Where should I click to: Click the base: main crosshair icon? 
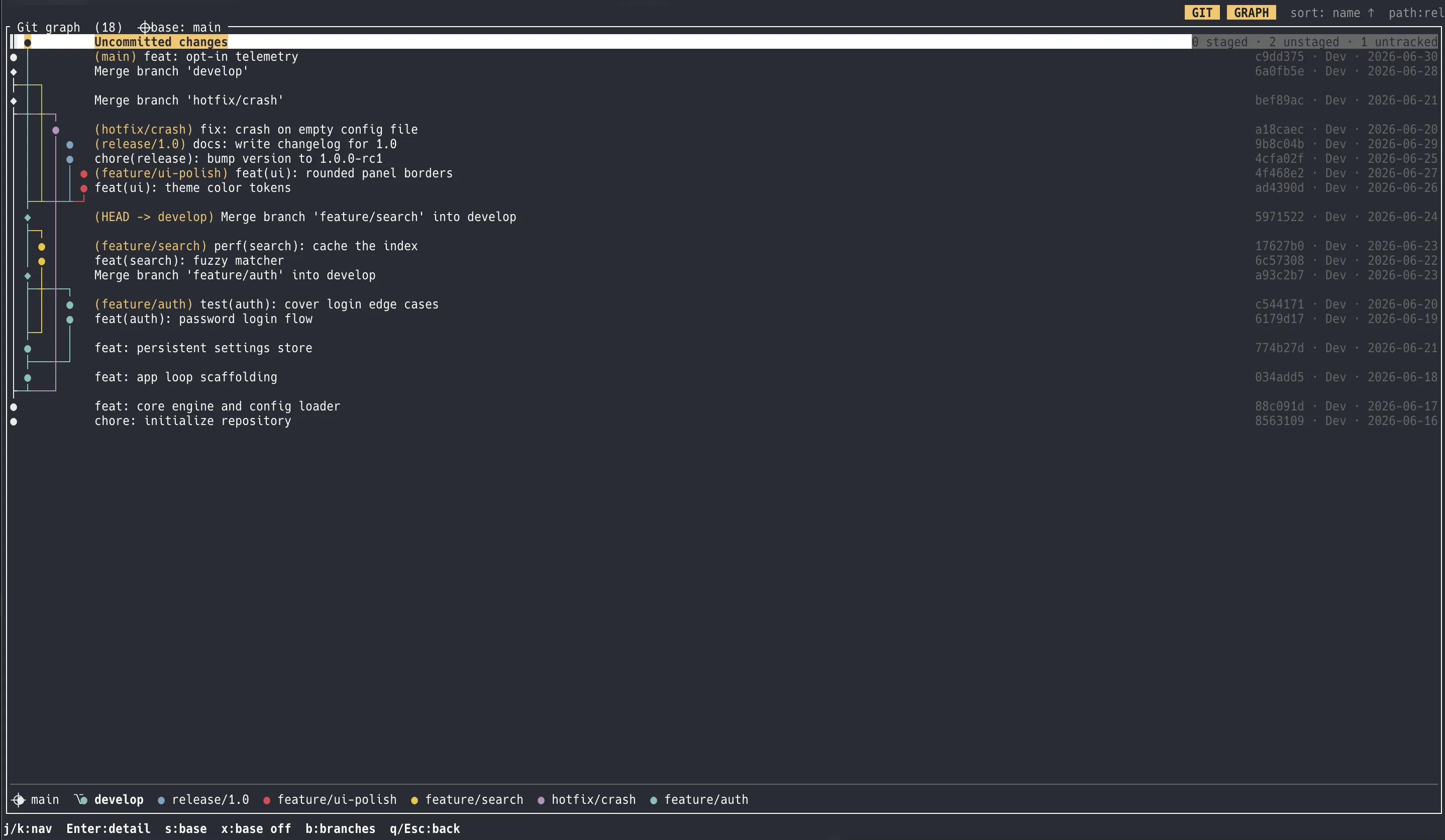tap(145, 28)
